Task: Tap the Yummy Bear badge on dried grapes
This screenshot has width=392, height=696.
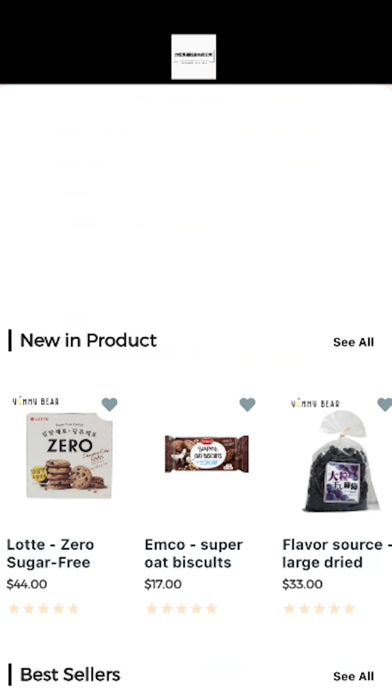Action: coord(315,403)
